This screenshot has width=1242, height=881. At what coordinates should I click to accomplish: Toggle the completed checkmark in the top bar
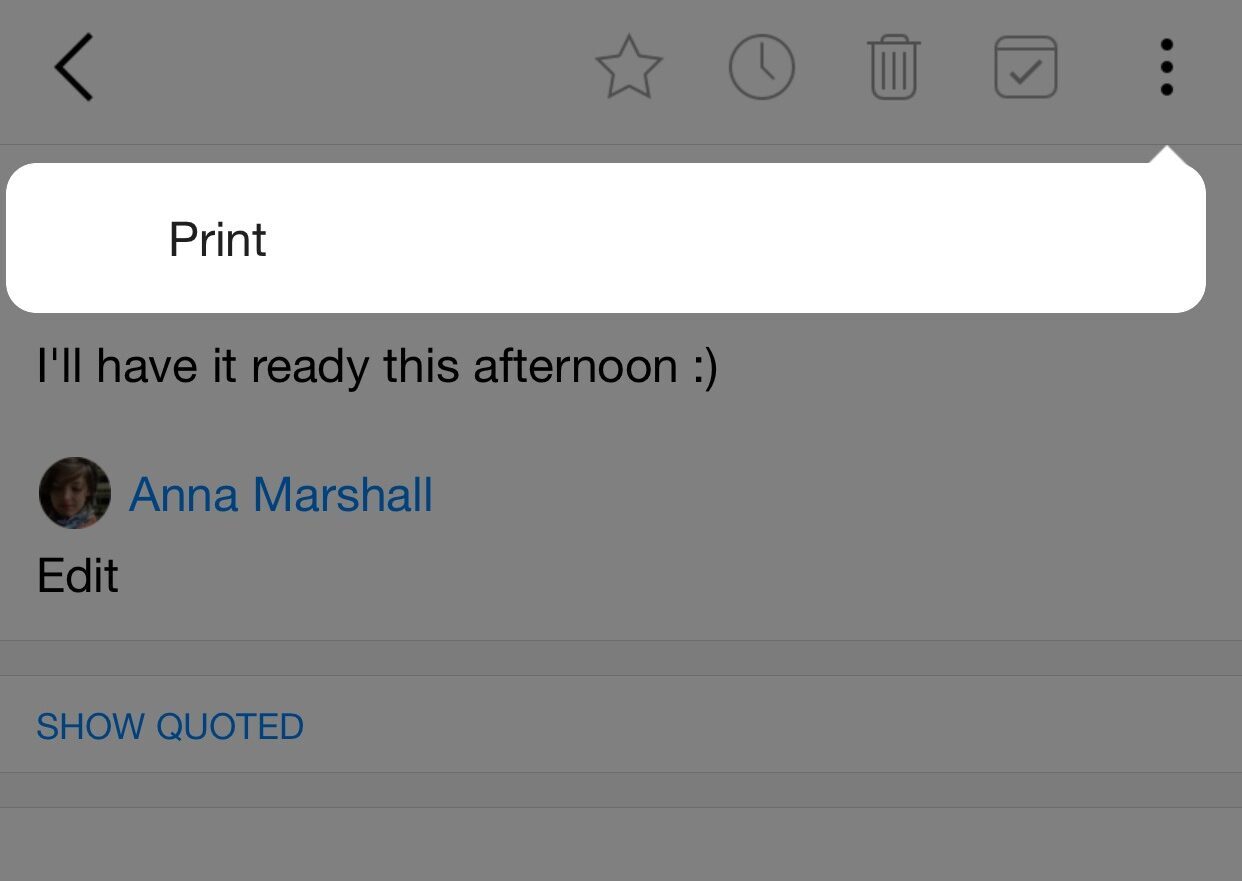click(1026, 67)
